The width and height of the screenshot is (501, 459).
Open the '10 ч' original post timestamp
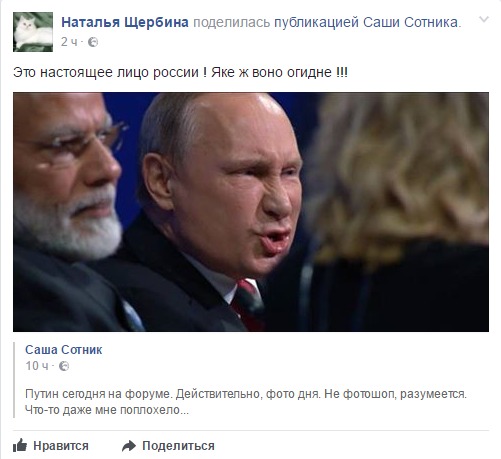[37, 366]
